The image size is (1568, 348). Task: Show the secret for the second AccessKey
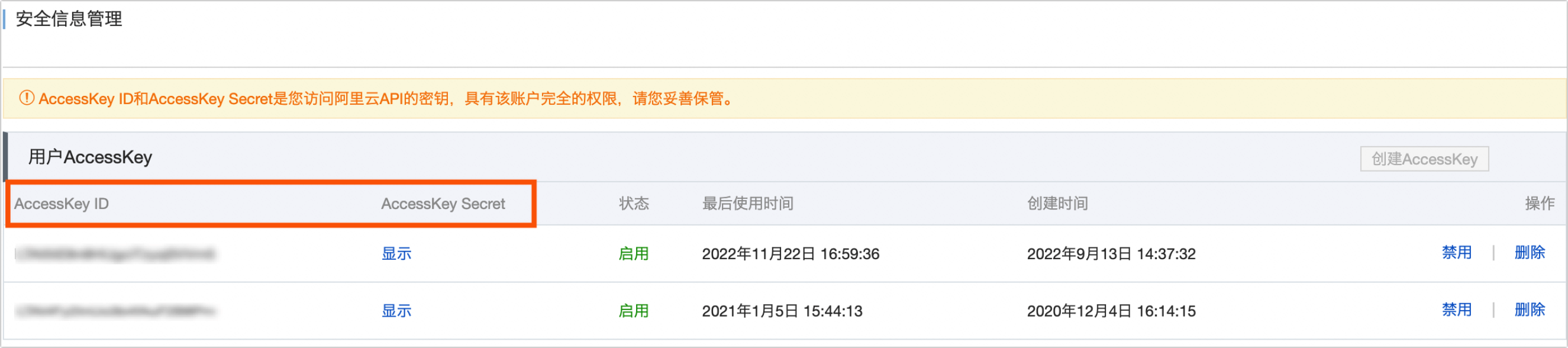396,311
